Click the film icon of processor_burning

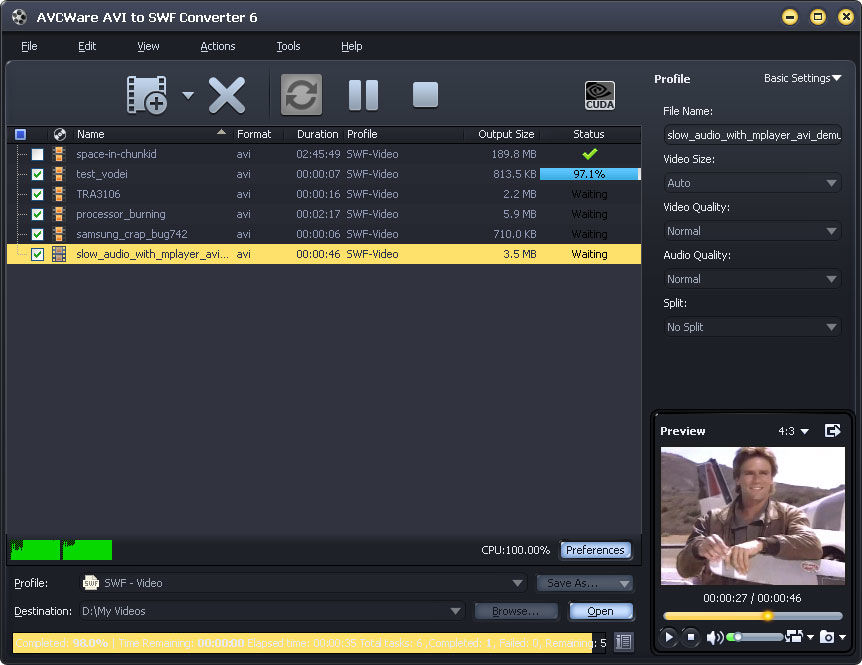pyautogui.click(x=59, y=214)
